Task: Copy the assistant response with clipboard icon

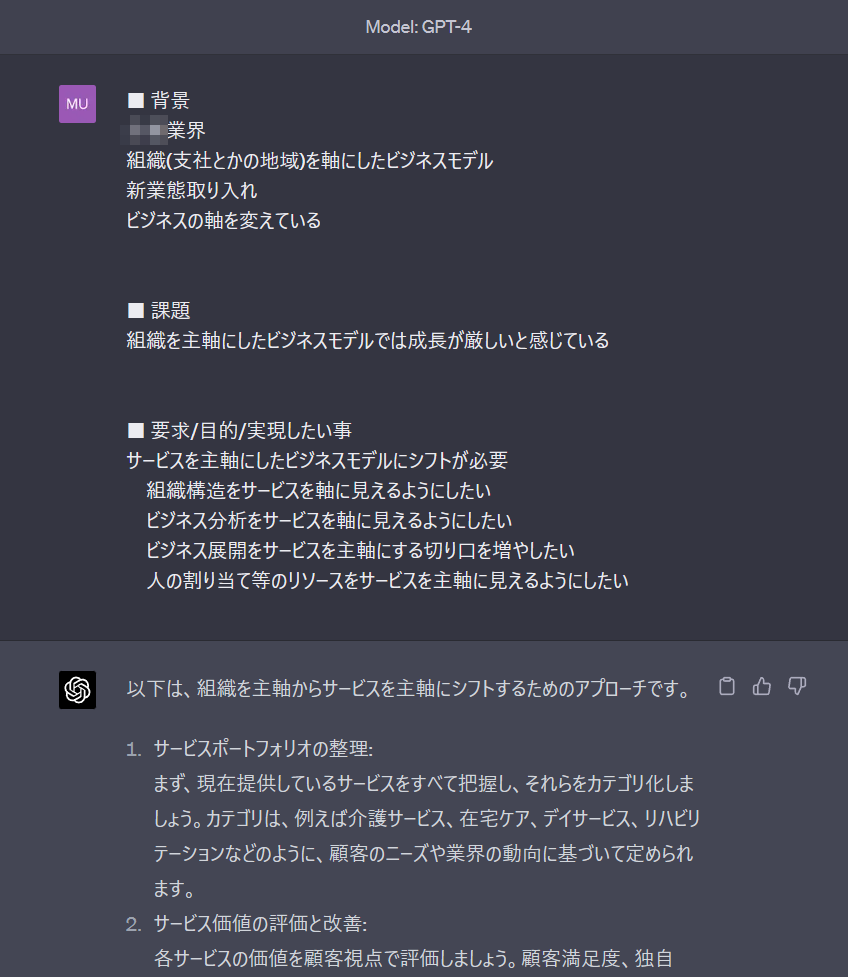Action: [x=727, y=686]
